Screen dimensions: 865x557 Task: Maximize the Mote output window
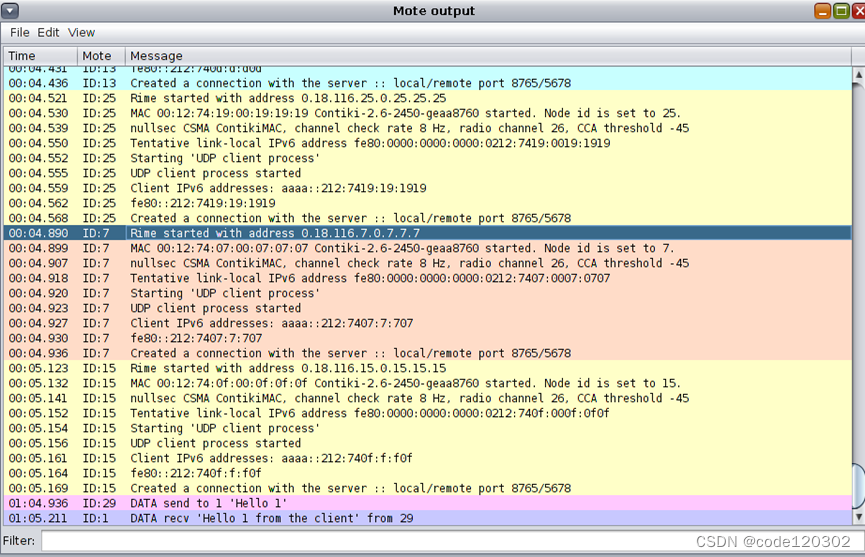click(x=841, y=10)
